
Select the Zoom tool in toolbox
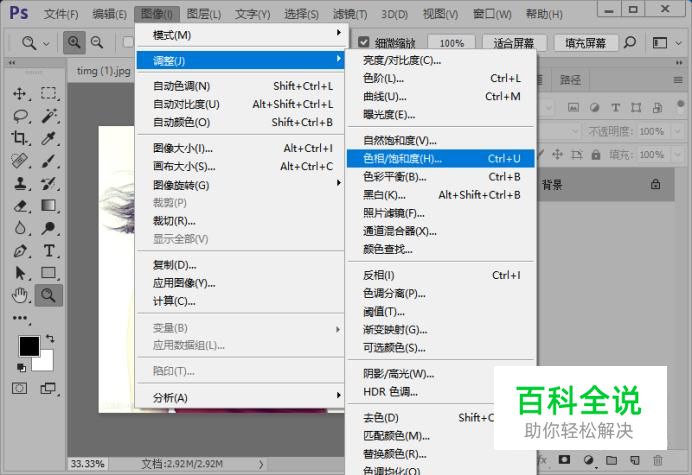[49, 295]
